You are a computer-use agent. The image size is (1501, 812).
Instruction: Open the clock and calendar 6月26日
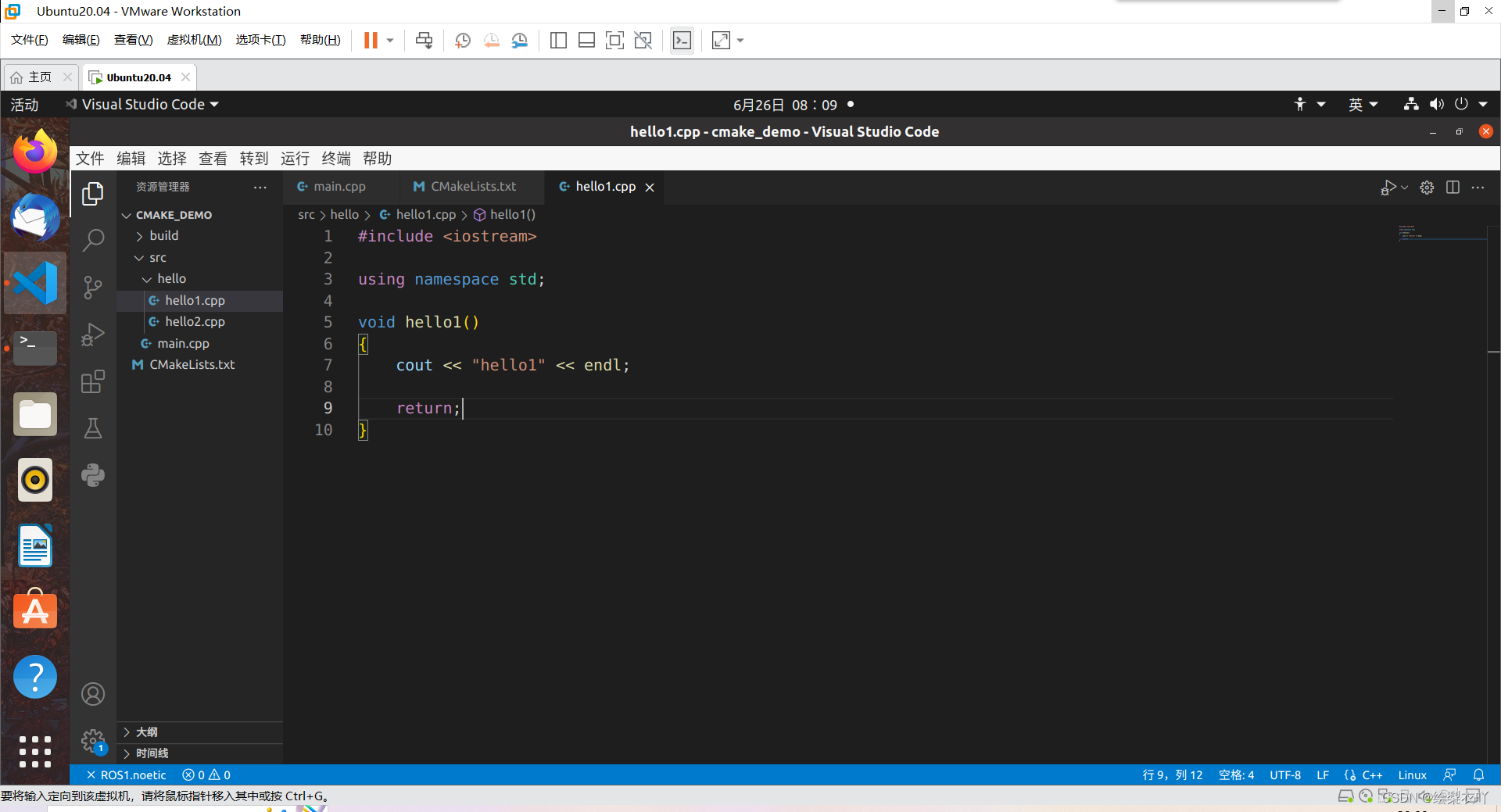pos(785,105)
